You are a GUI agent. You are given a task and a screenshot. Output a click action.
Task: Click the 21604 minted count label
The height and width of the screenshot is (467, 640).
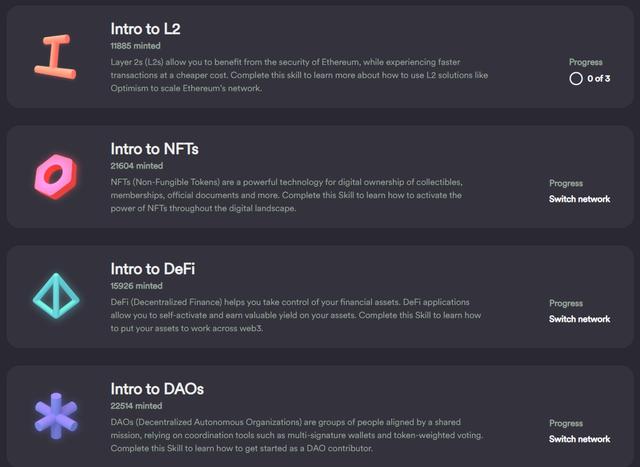[137, 166]
